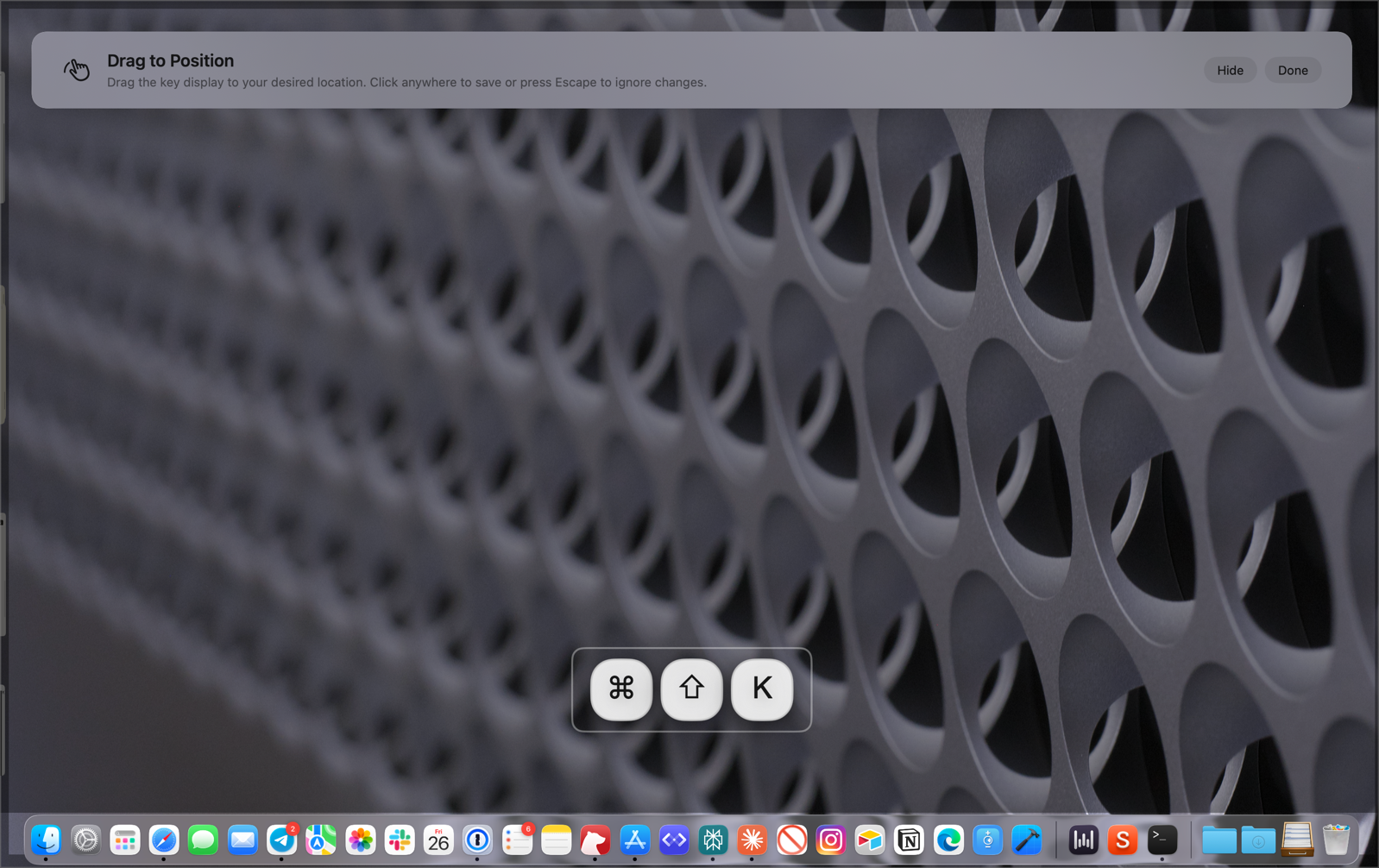Open Reminders with 6 badge
The width and height of the screenshot is (1379, 868).
pos(517,840)
